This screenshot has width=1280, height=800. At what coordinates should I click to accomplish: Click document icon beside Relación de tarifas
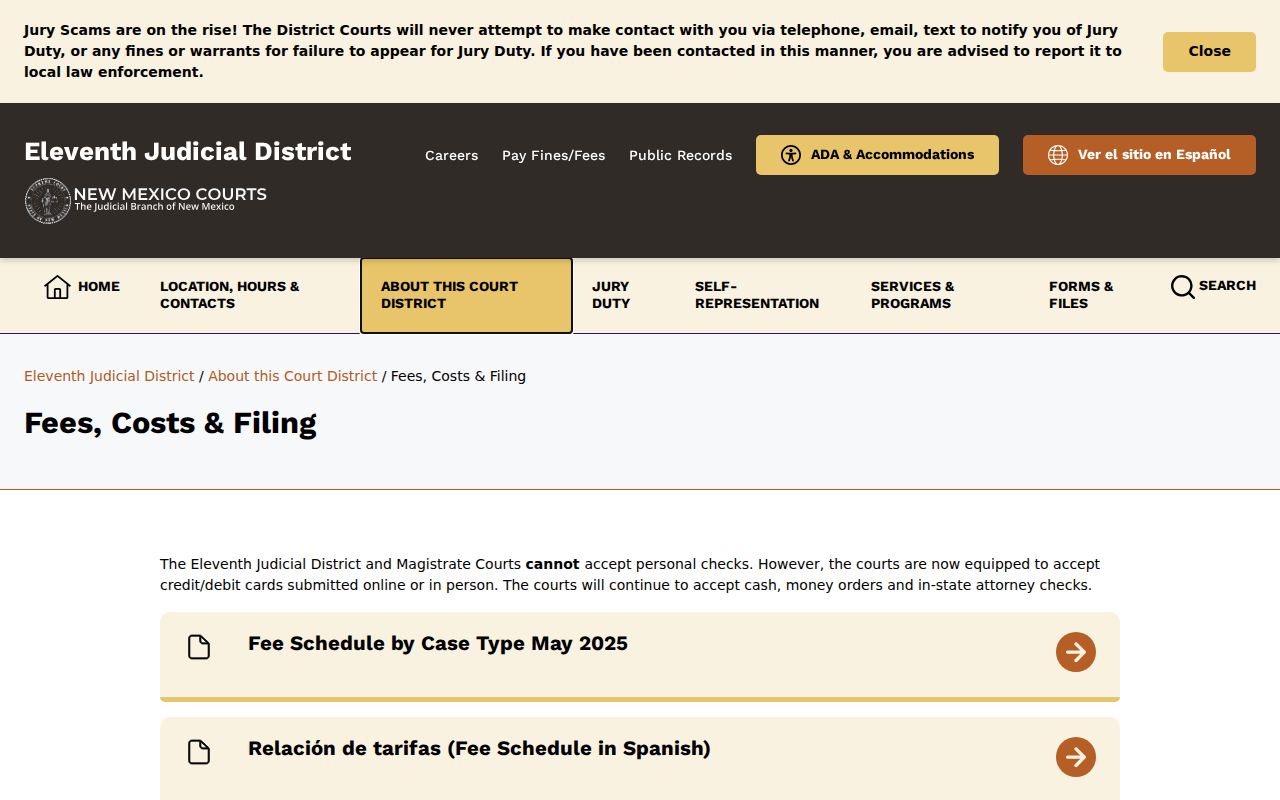pyautogui.click(x=199, y=752)
